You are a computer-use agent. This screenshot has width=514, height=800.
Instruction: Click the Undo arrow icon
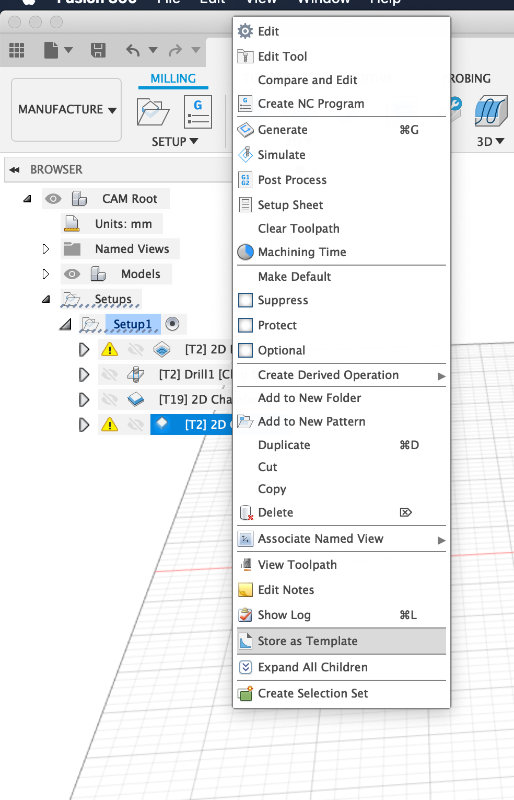(x=133, y=50)
